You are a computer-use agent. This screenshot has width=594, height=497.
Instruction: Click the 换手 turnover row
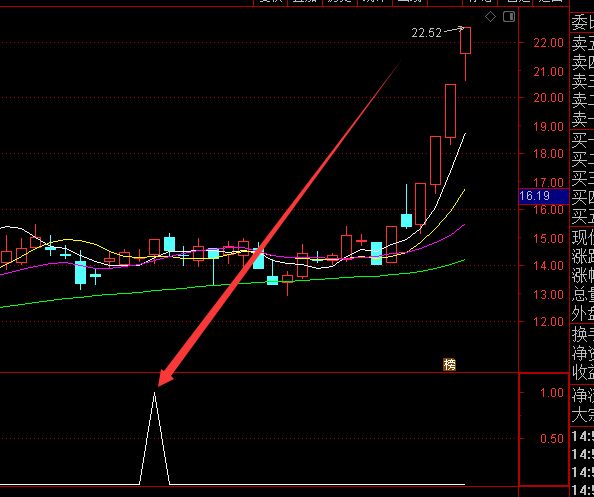[582, 334]
